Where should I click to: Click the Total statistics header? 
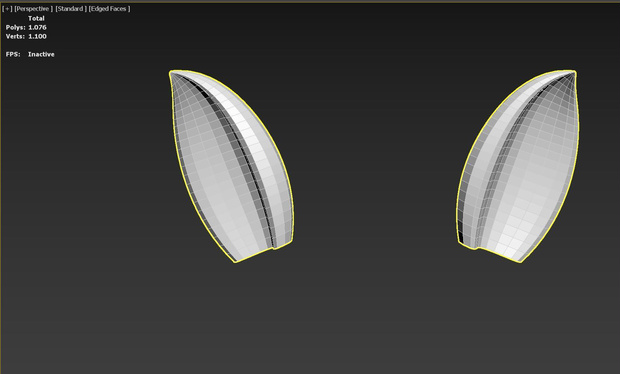pos(36,18)
